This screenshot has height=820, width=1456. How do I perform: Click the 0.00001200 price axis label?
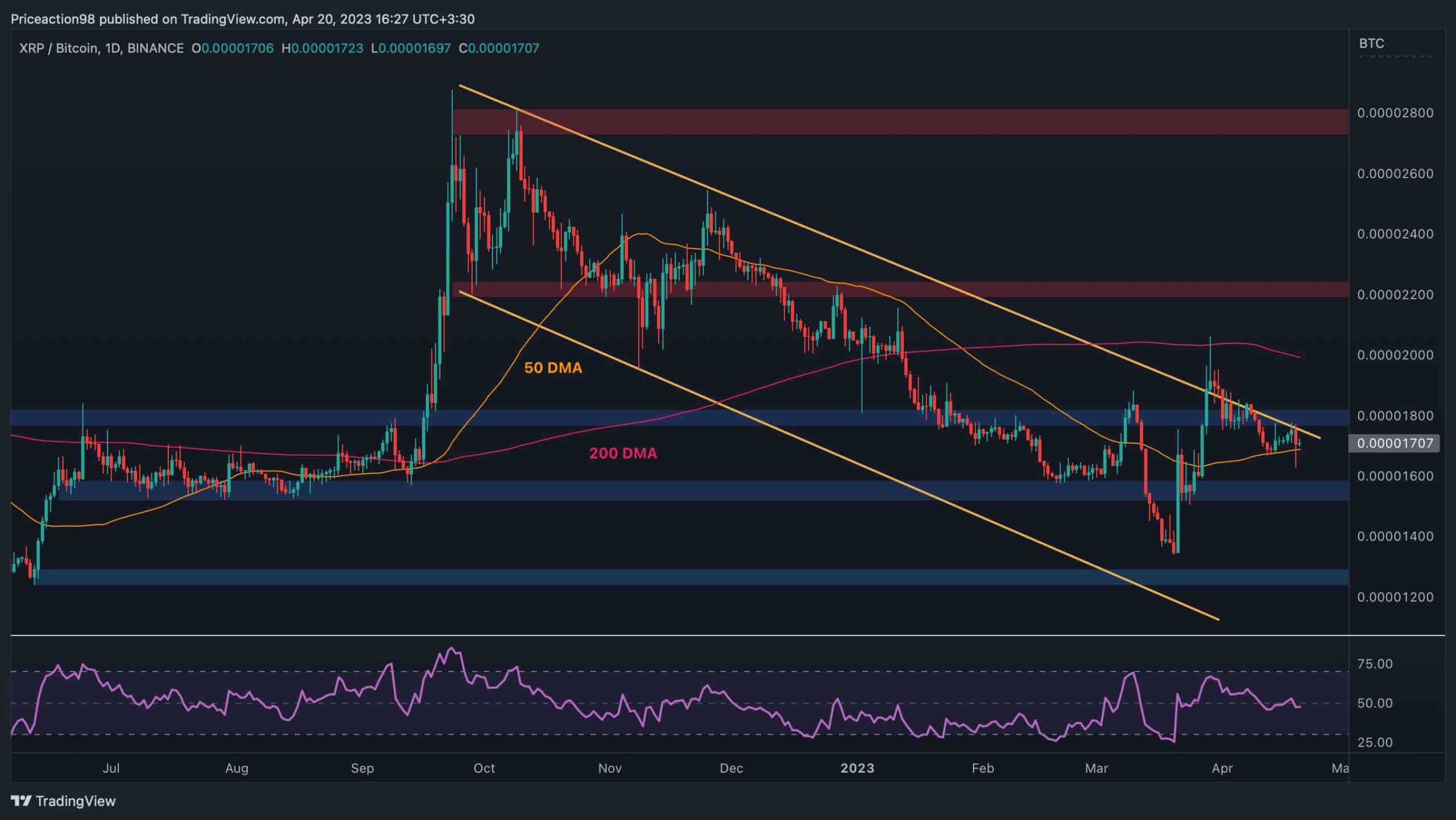pyautogui.click(x=1395, y=597)
